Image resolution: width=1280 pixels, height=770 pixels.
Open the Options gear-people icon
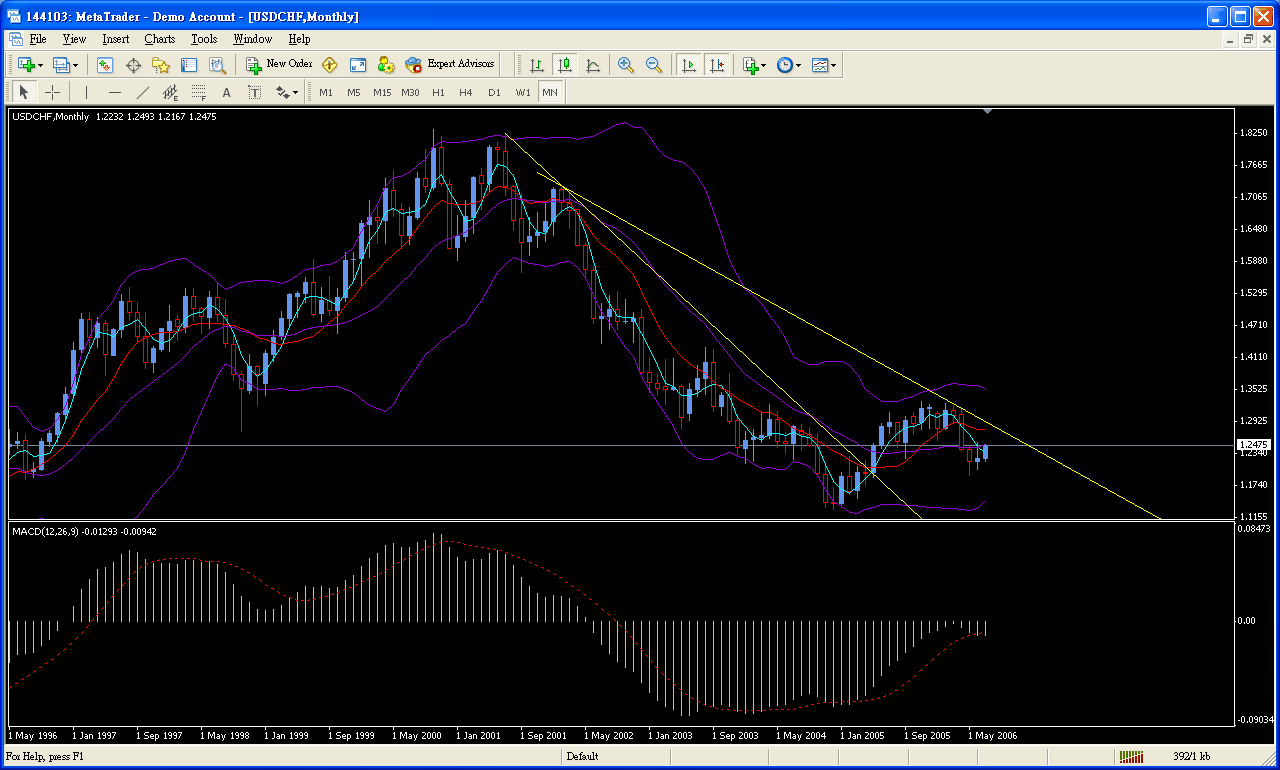tap(386, 65)
